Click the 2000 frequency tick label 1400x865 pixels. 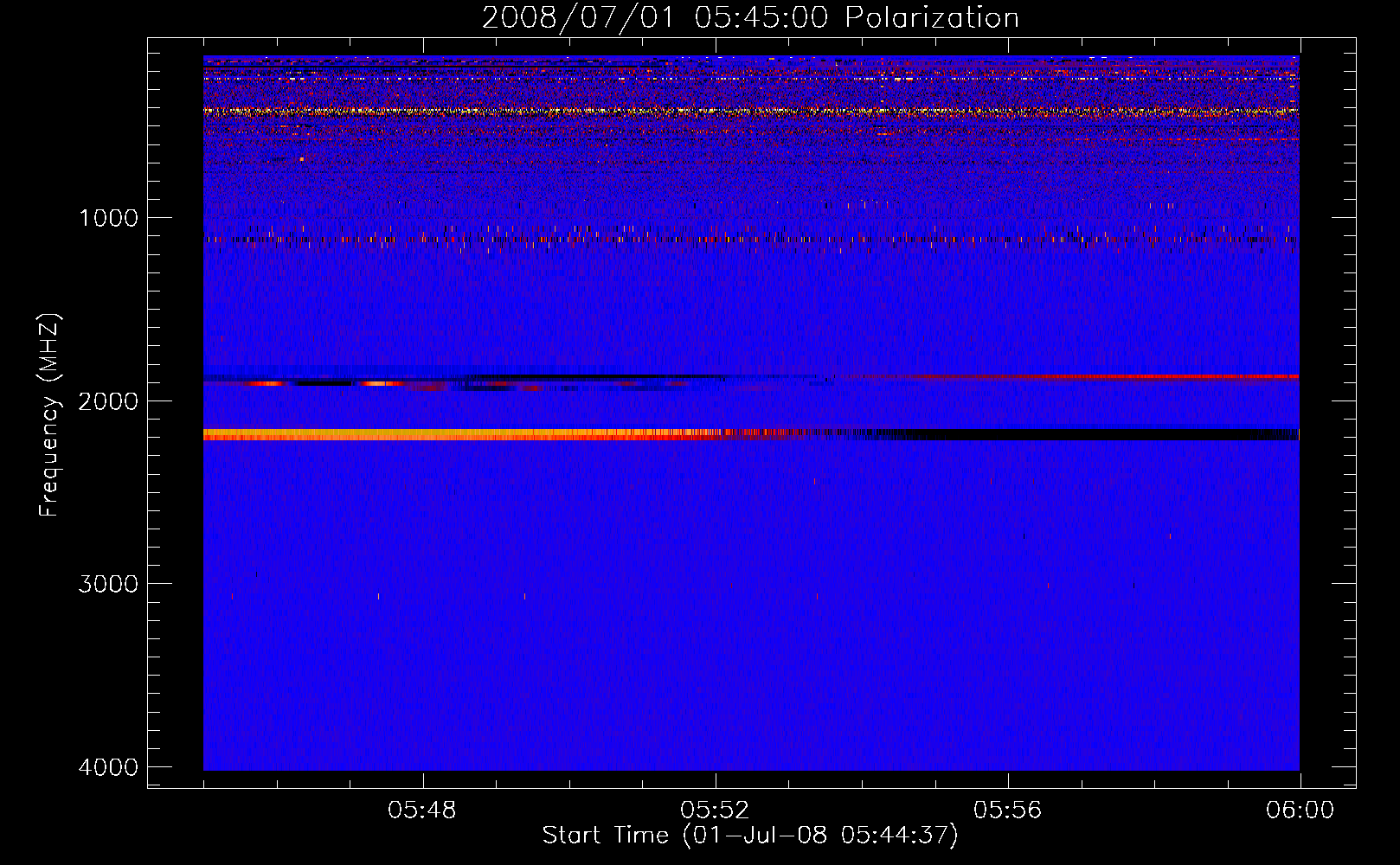click(x=108, y=400)
